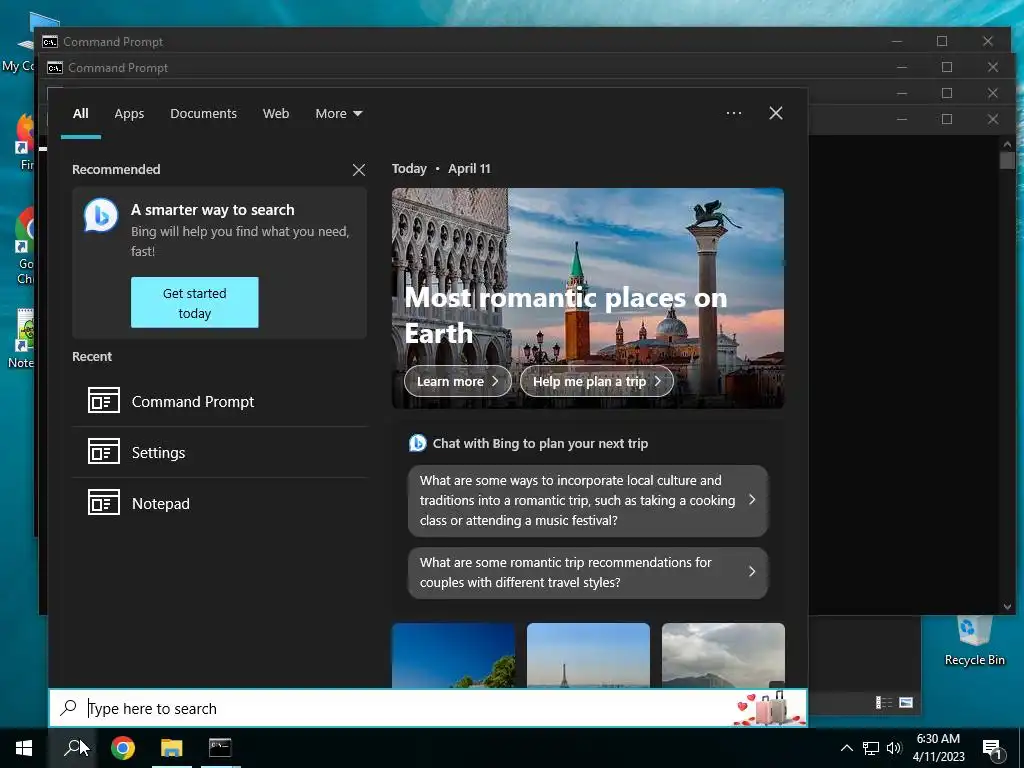The width and height of the screenshot is (1024, 768).
Task: Click the first Command Prompt title bar icon
Action: [x=50, y=42]
